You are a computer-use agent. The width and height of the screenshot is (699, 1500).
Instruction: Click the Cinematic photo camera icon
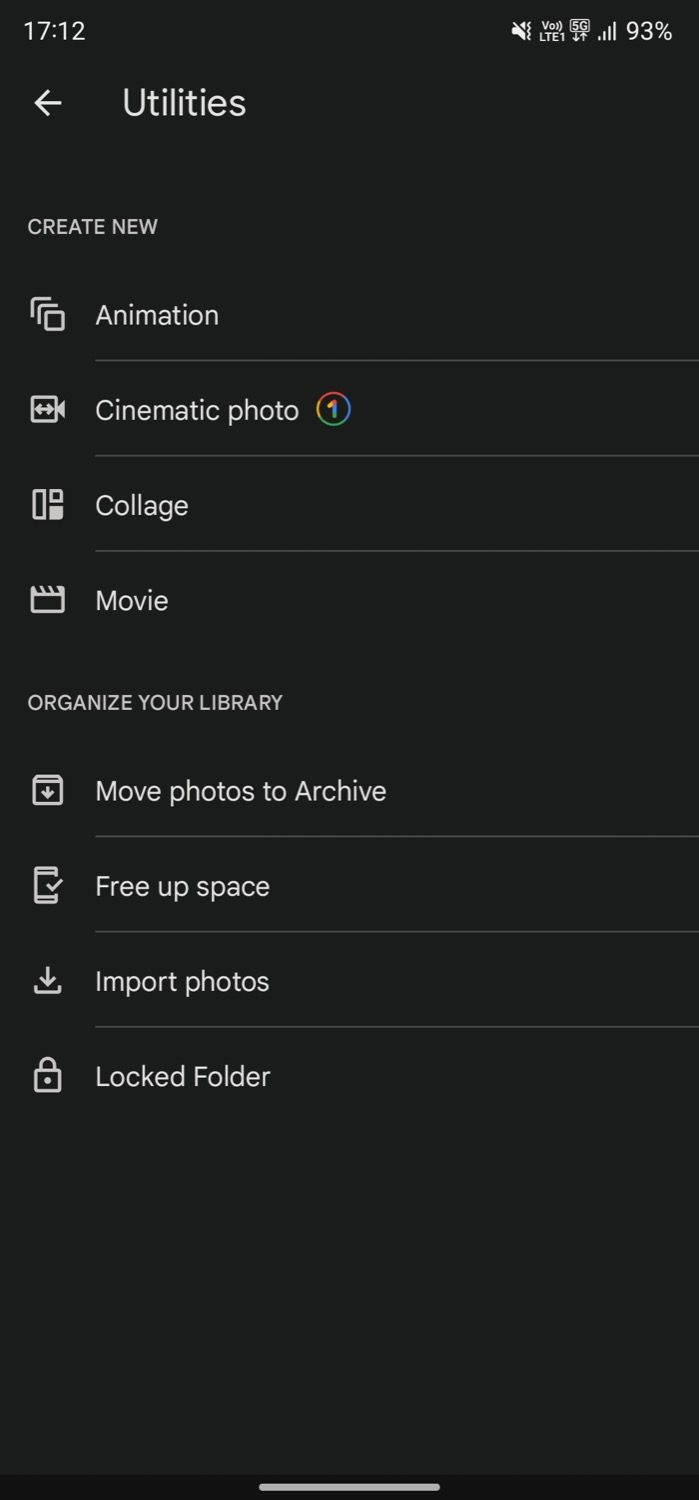coord(47,409)
